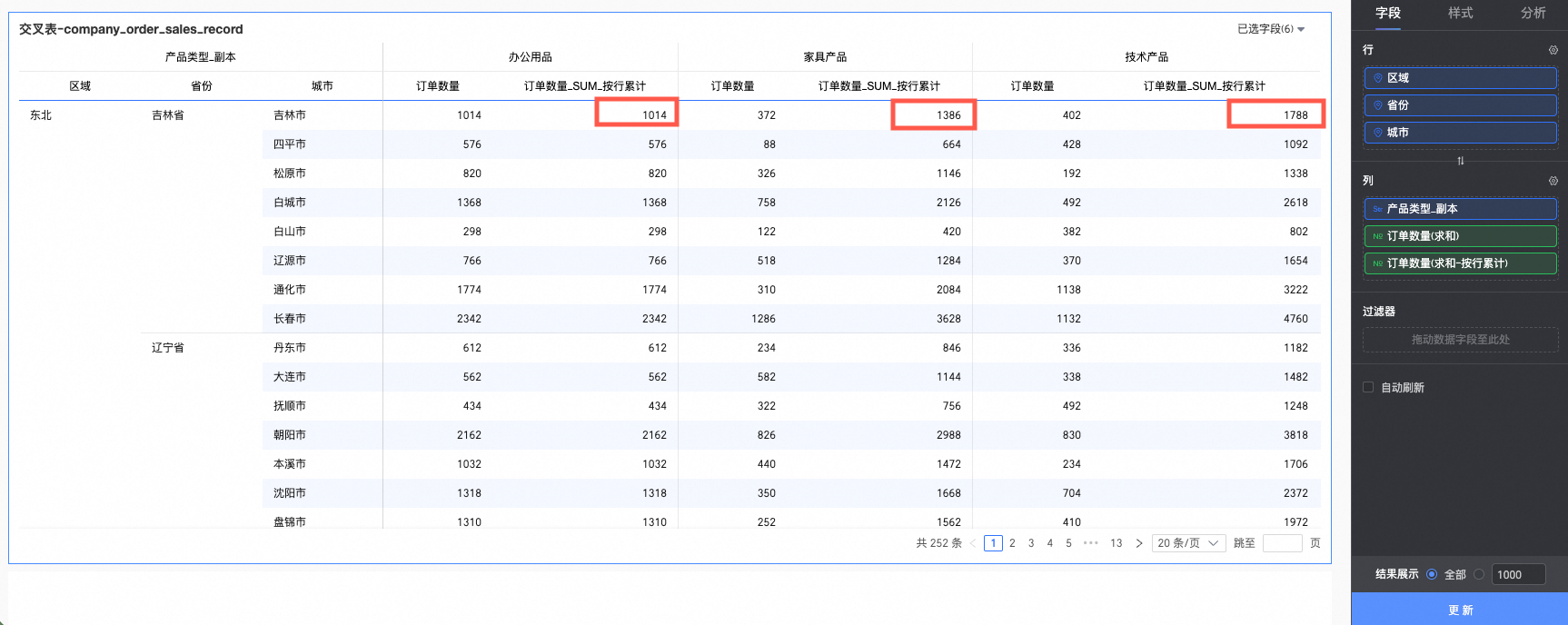Click the 过滤器 drop zone 拖动数据字段至此处
This screenshot has width=1568, height=625.
coord(1460,340)
